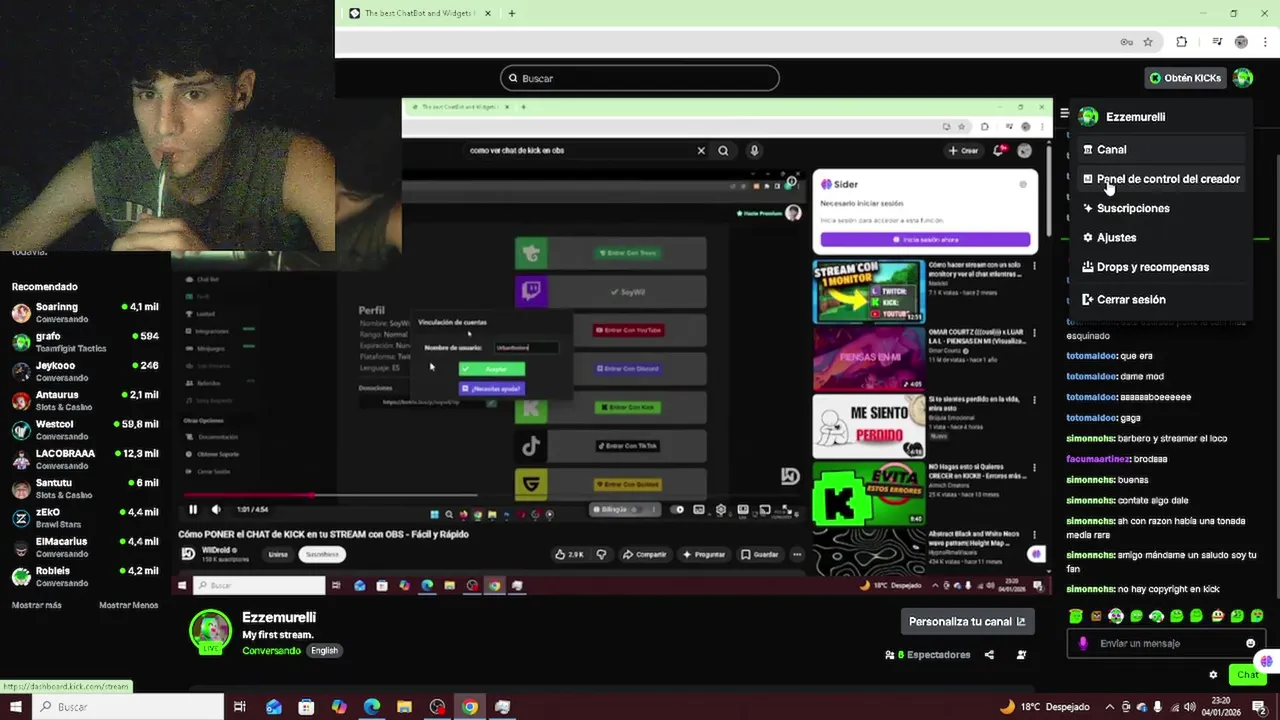This screenshot has width=1280, height=720.
Task: Open a new browser tab
Action: tap(511, 13)
